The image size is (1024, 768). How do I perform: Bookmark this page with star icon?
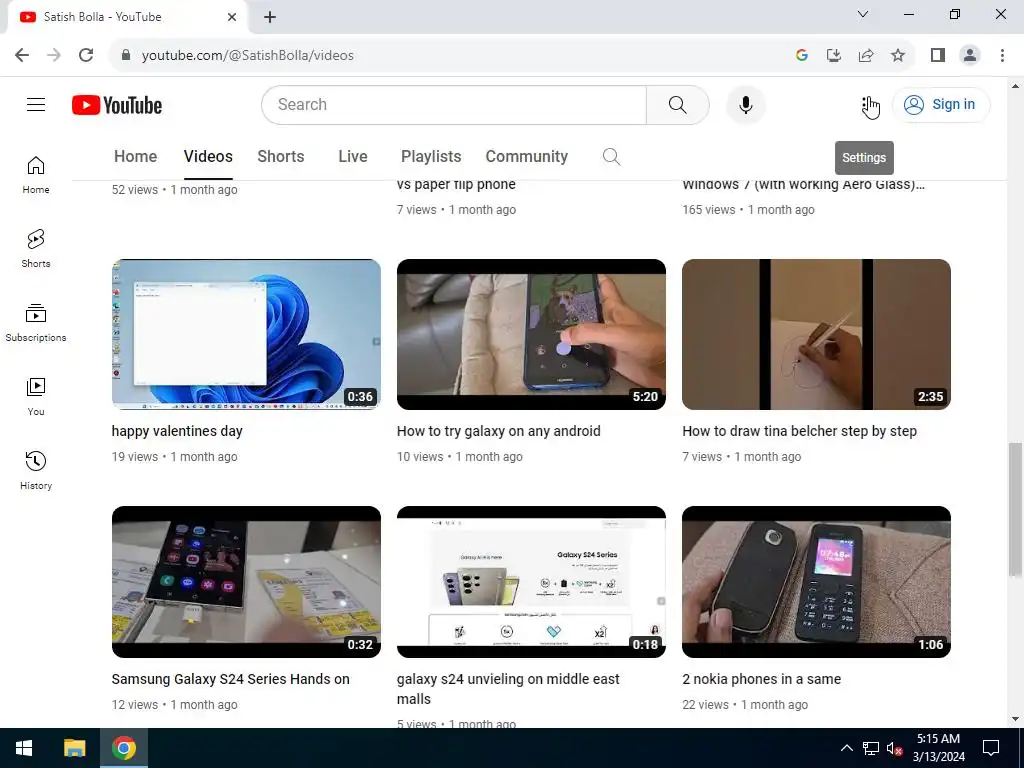click(898, 55)
